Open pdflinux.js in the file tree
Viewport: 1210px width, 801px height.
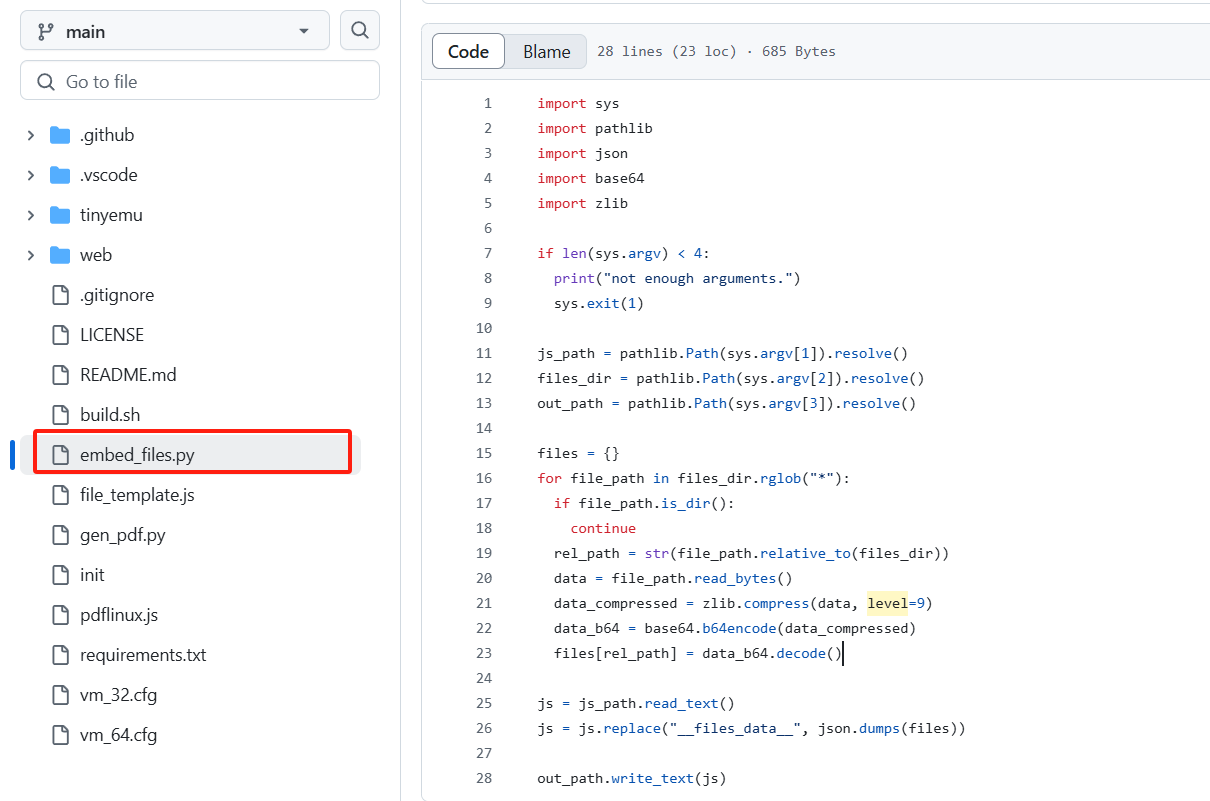coord(119,615)
